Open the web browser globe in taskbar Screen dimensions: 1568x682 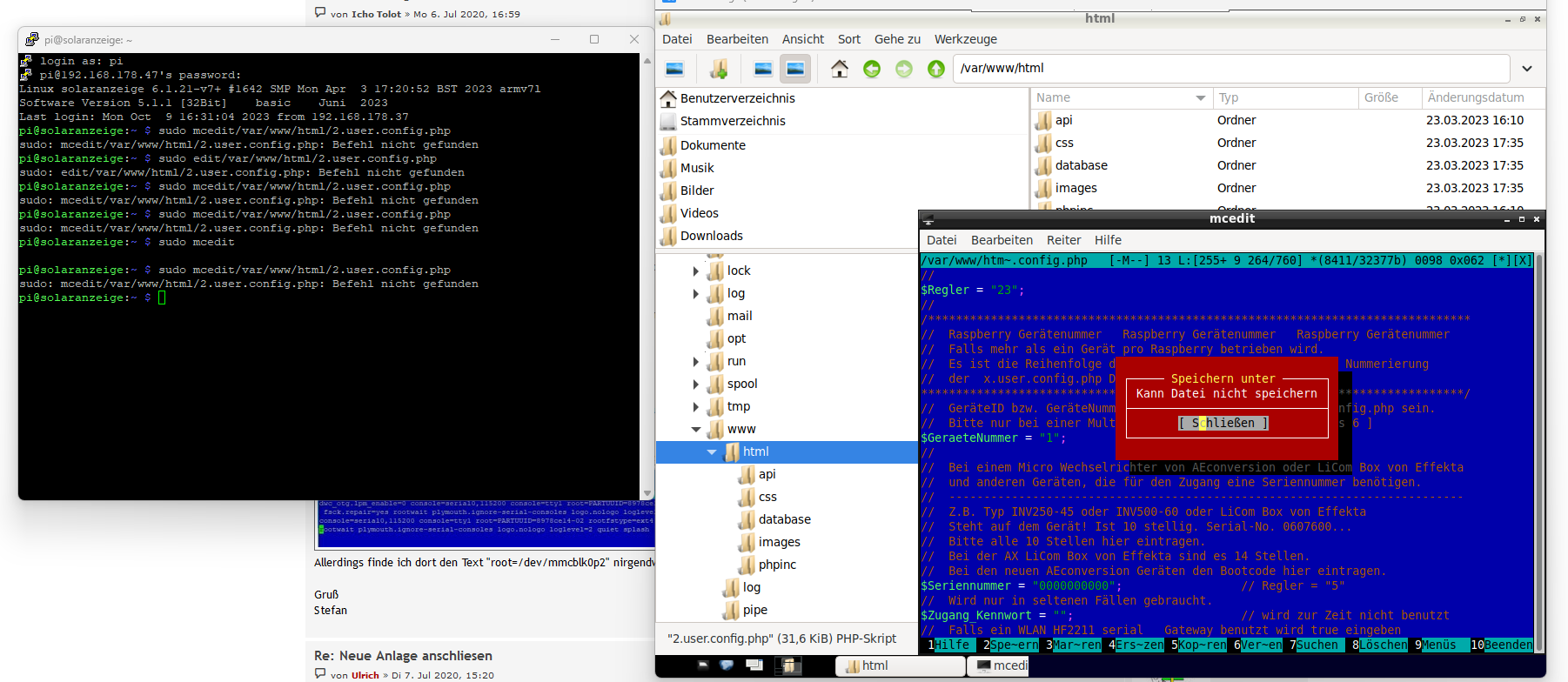[x=727, y=665]
